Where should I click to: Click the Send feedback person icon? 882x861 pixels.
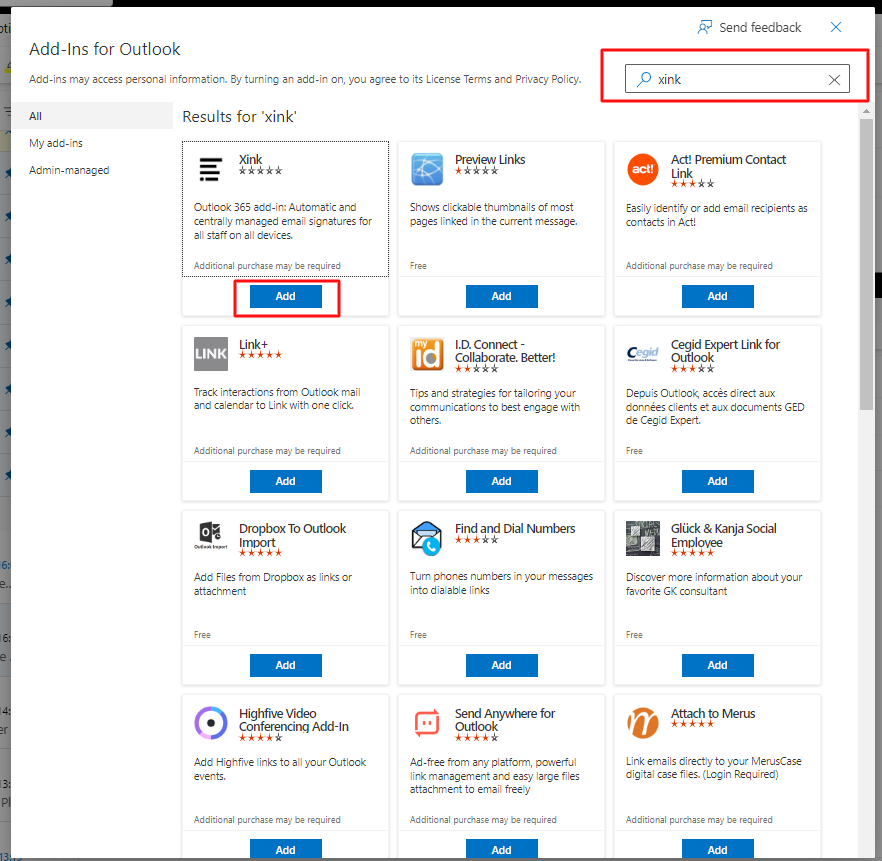704,28
